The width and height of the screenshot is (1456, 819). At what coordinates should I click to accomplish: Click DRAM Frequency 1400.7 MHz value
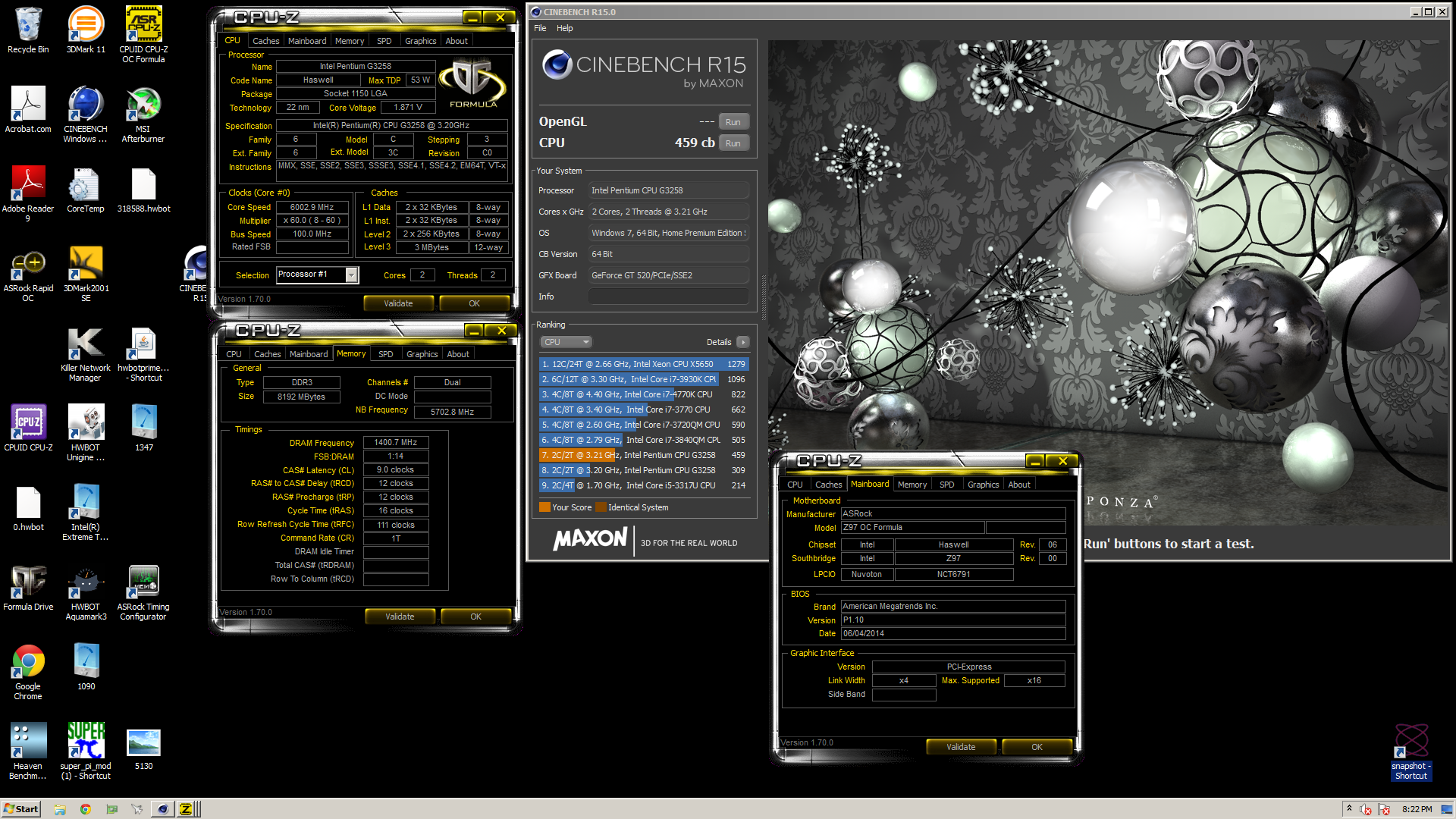pos(396,442)
